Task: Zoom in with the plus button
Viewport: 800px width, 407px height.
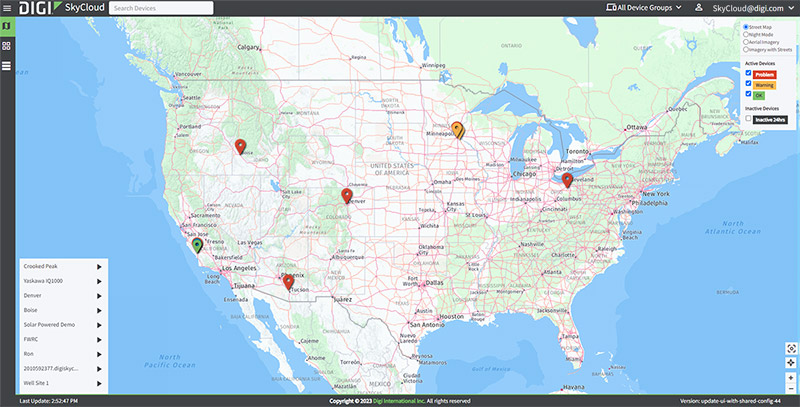Action: click(791, 378)
